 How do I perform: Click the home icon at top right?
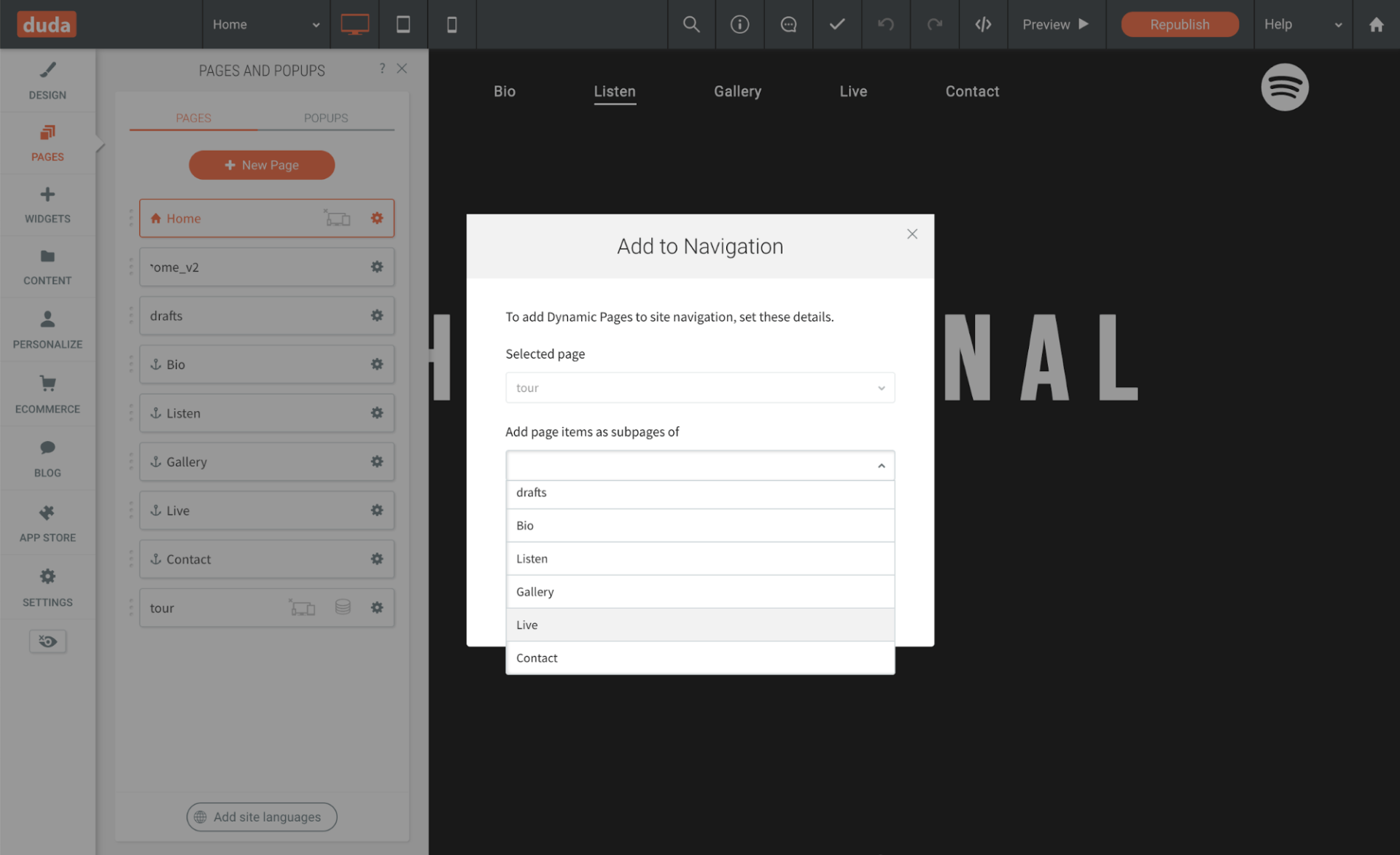pyautogui.click(x=1377, y=24)
